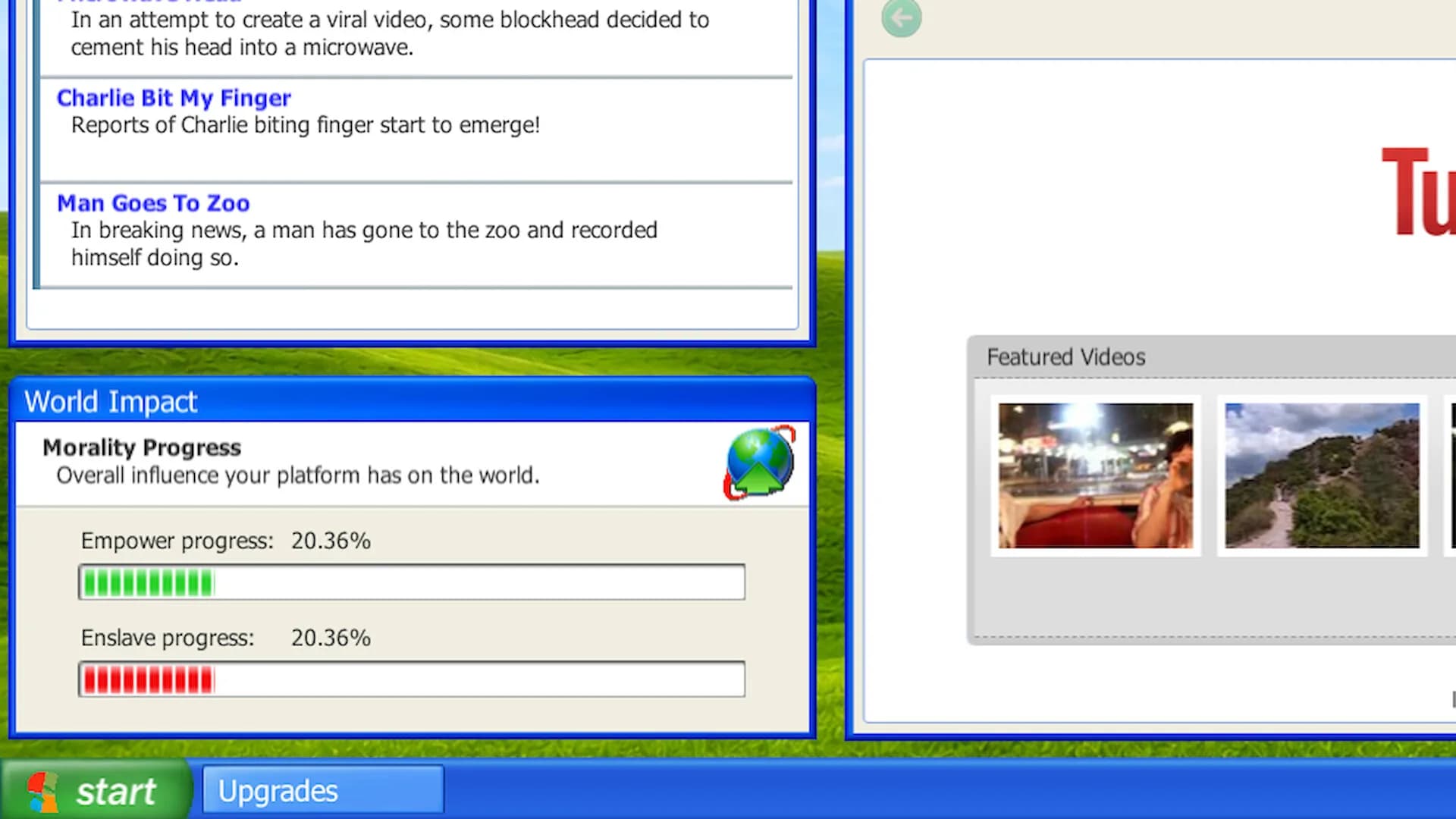Click the Morality Progress globe icon
The image size is (1456, 819).
759,463
